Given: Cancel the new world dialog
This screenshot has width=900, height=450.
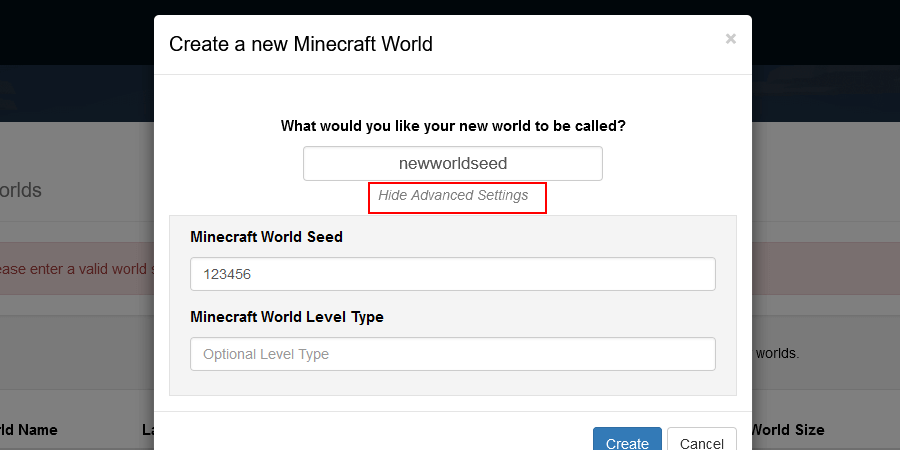Looking at the screenshot, I should tap(701, 440).
